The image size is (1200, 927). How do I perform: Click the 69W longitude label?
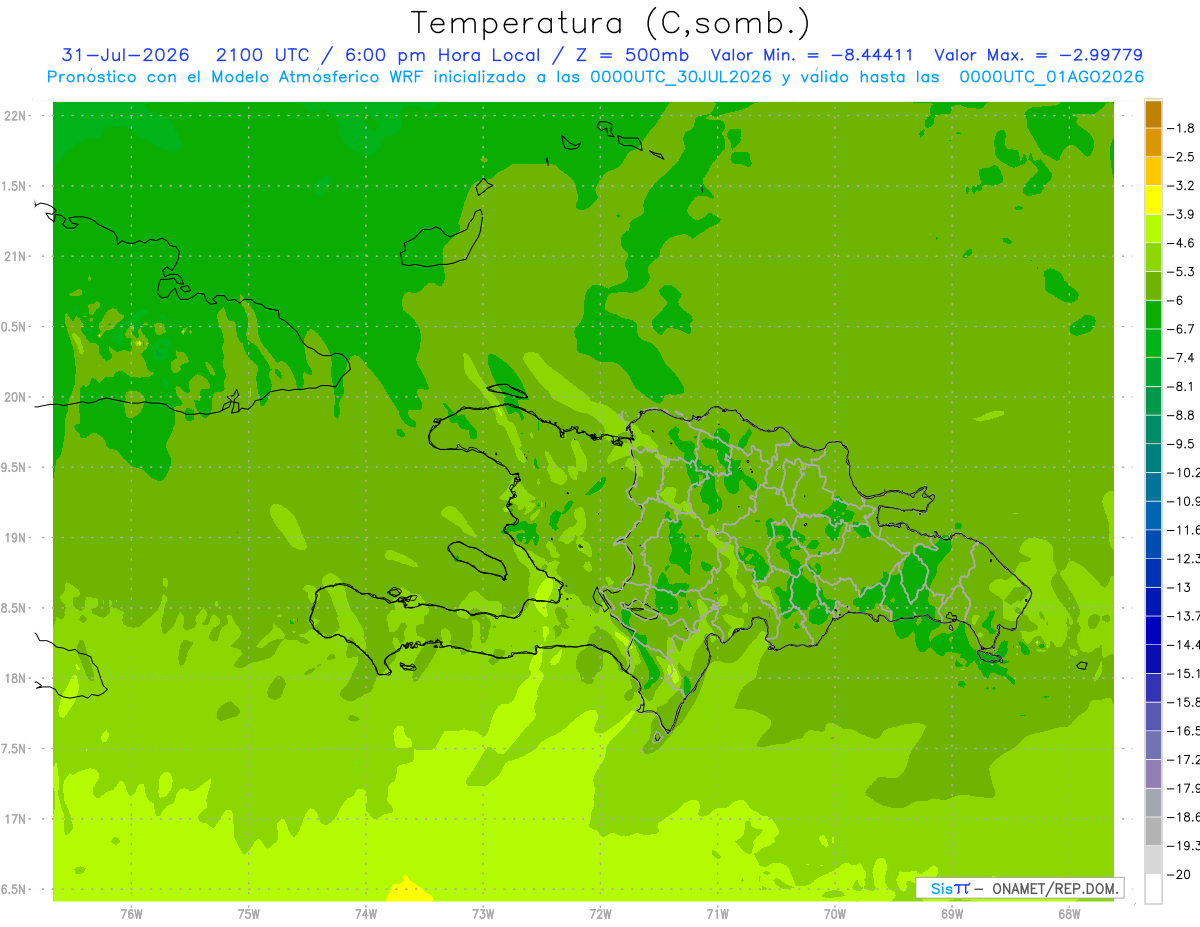952,913
